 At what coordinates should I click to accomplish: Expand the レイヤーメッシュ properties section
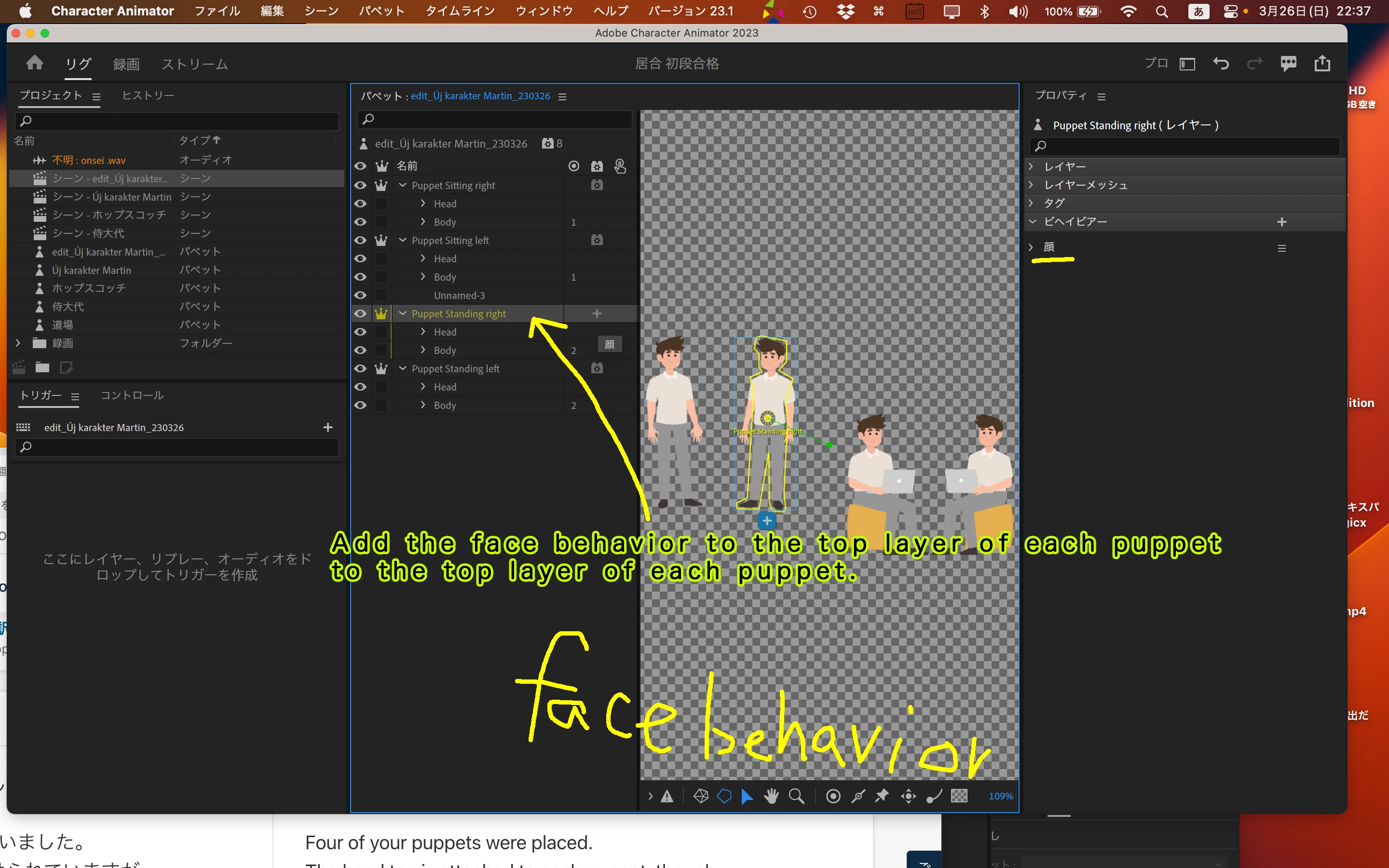pos(1032,185)
